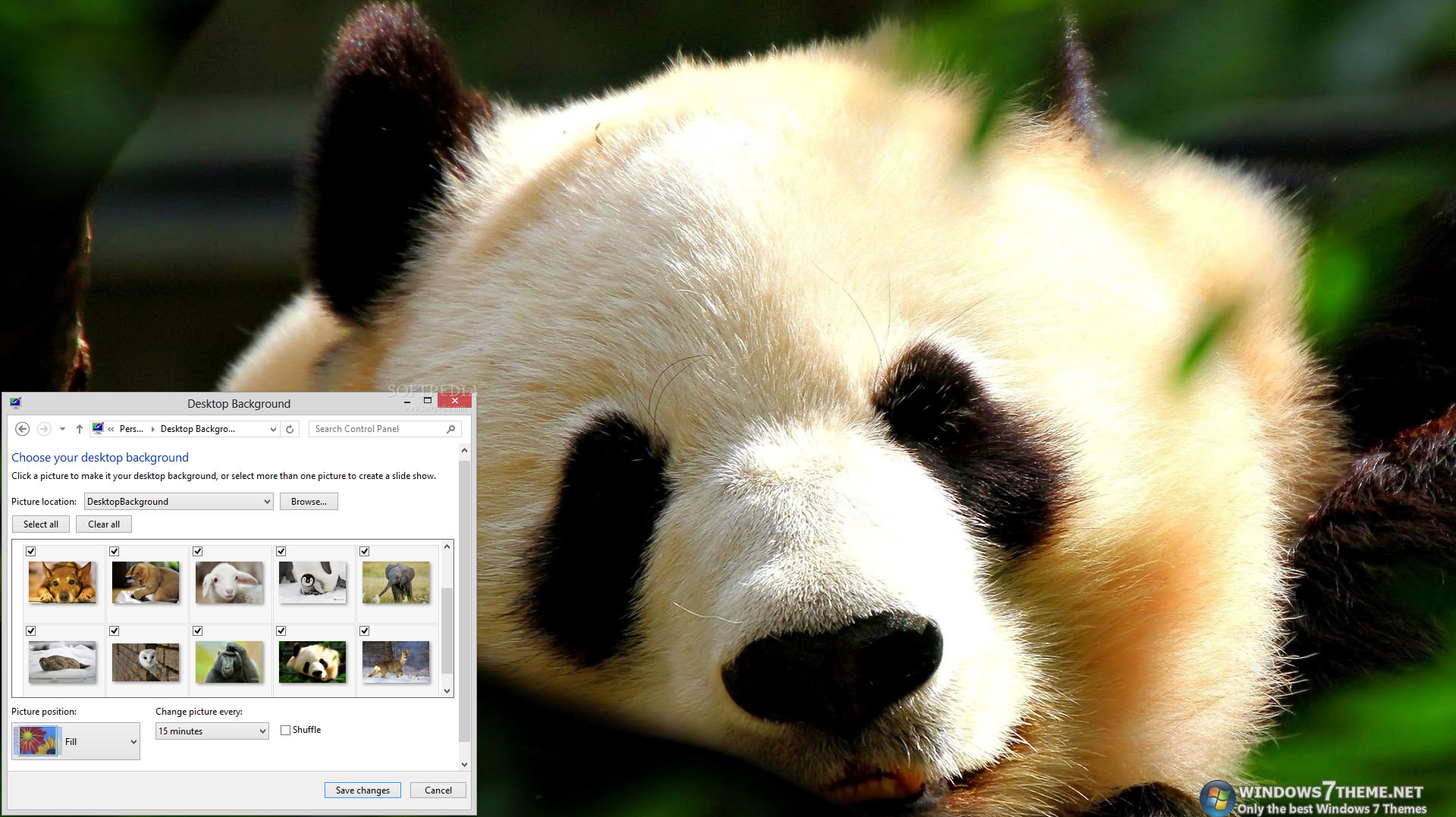Uncheck the deer wallpaper checkbox
This screenshot has width=1456, height=817.
[365, 631]
